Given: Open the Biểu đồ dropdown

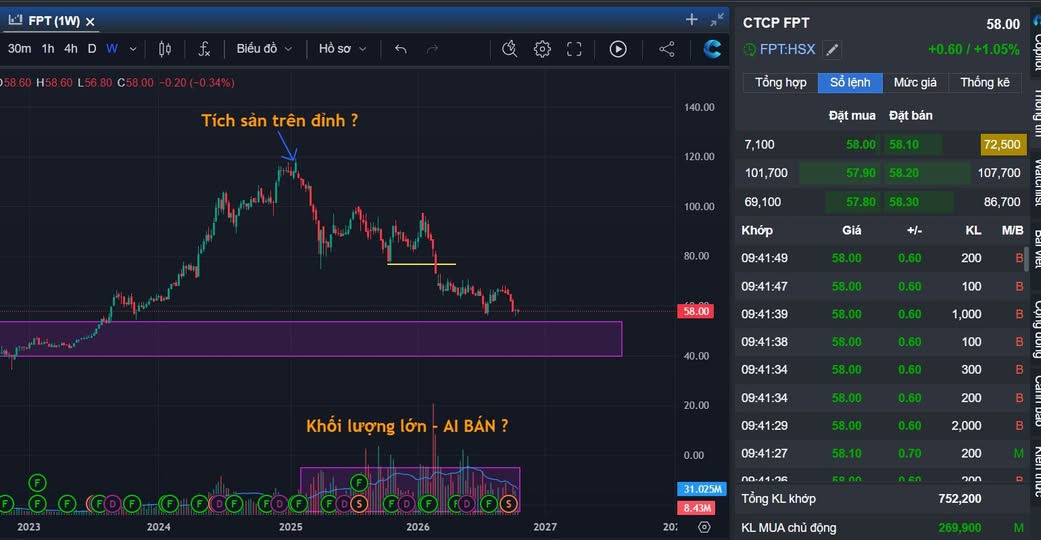Looking at the screenshot, I should pyautogui.click(x=264, y=49).
